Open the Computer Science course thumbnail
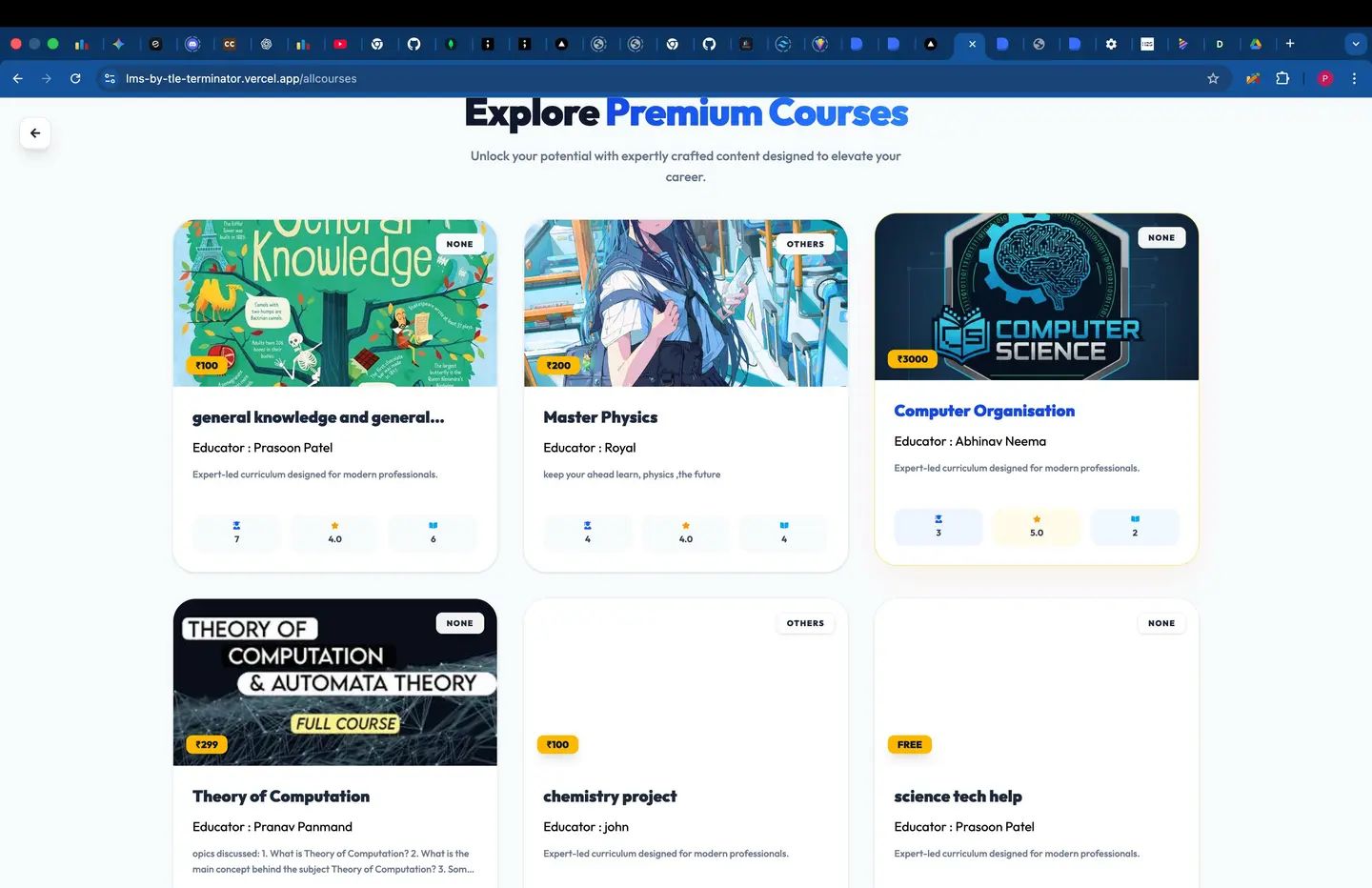 click(1037, 297)
